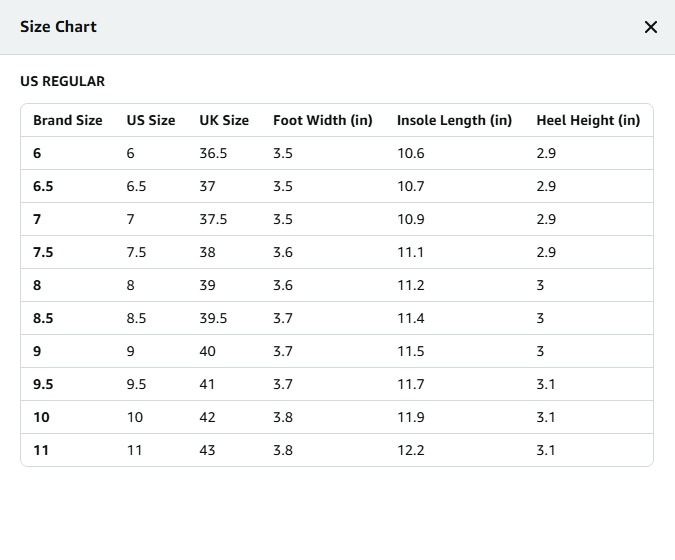Screen dimensions: 675x560
Task: Click the insole length 11.7 cell
Action: pos(410,384)
